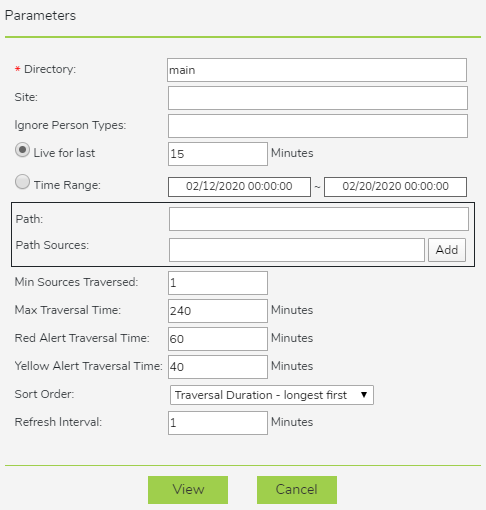
Task: Modify the Yellow Alert Traversal Time field
Action: click(218, 367)
